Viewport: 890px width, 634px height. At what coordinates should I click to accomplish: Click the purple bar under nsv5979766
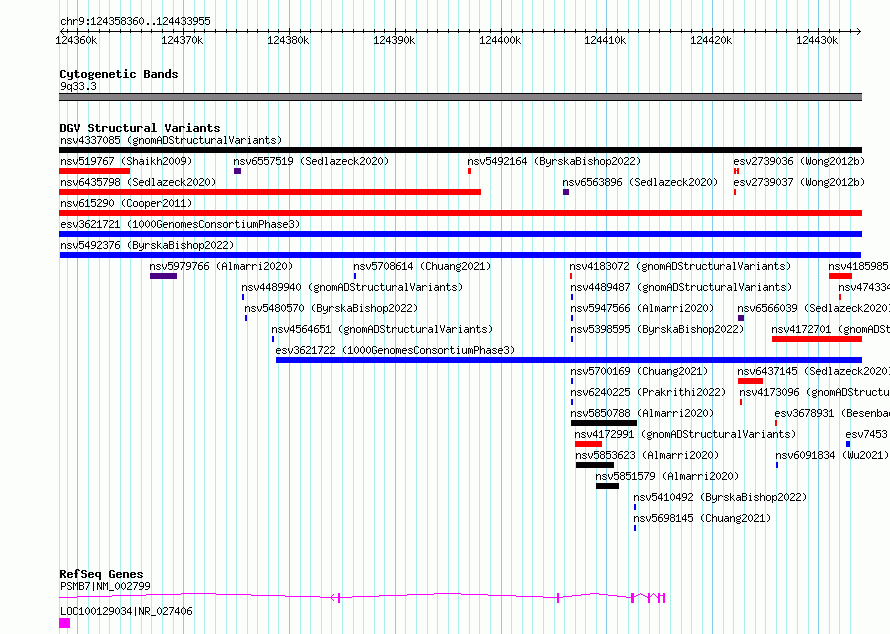tap(163, 276)
